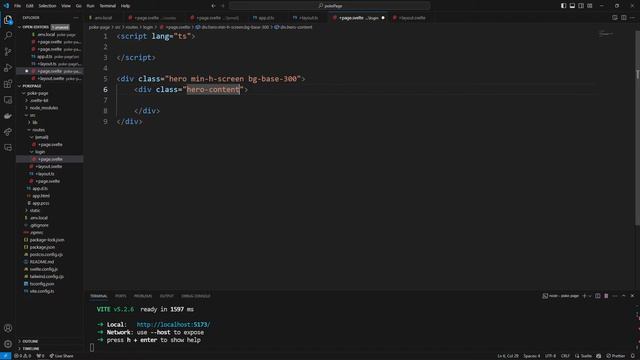Viewport: 640px width, 360px height.
Task: Click Prettier status bar item
Action: (616, 356)
